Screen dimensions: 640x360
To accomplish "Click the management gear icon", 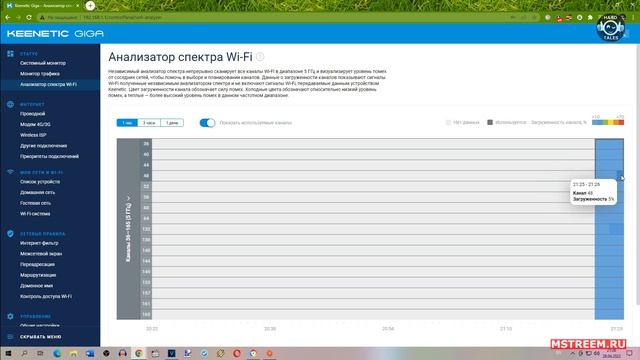I will click(x=10, y=316).
